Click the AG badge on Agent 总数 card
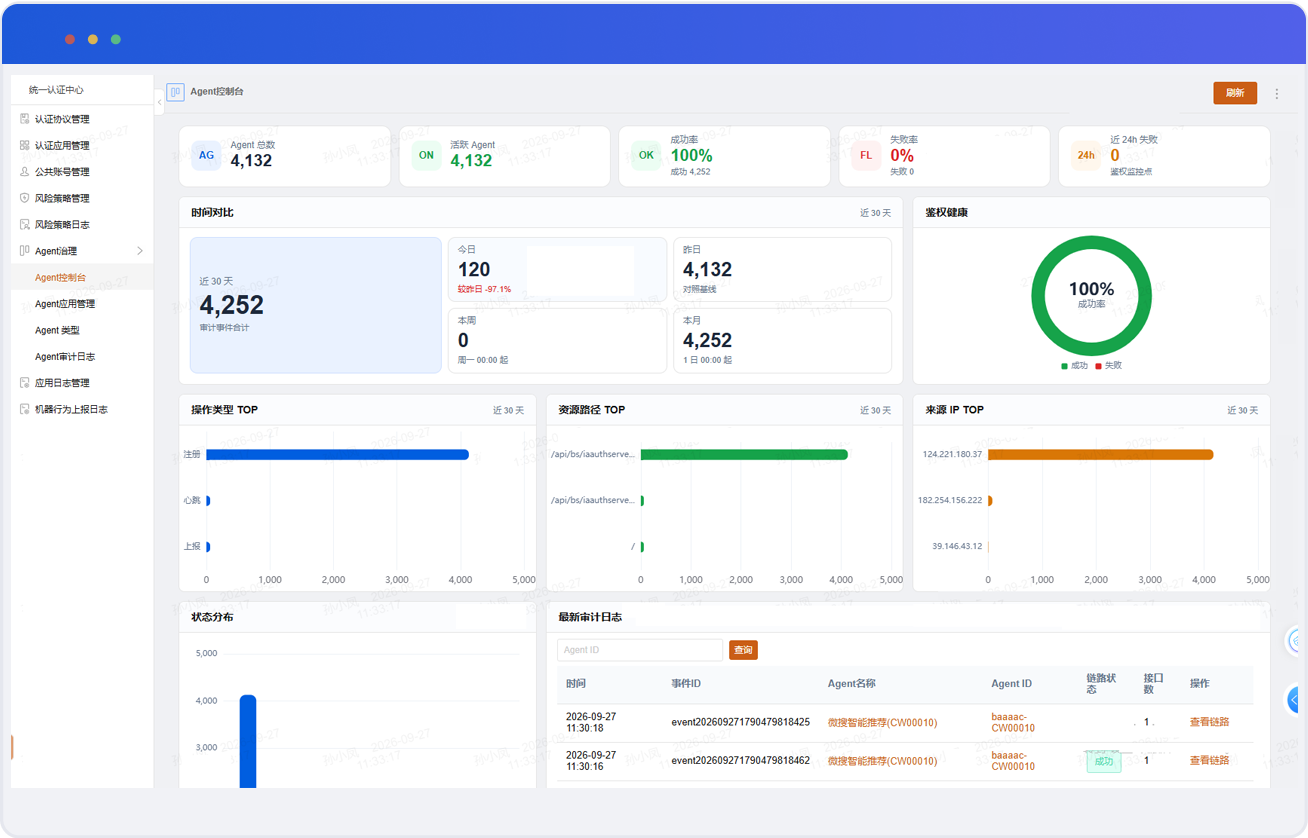Screen dimensions: 1308x838 pyautogui.click(x=206, y=155)
